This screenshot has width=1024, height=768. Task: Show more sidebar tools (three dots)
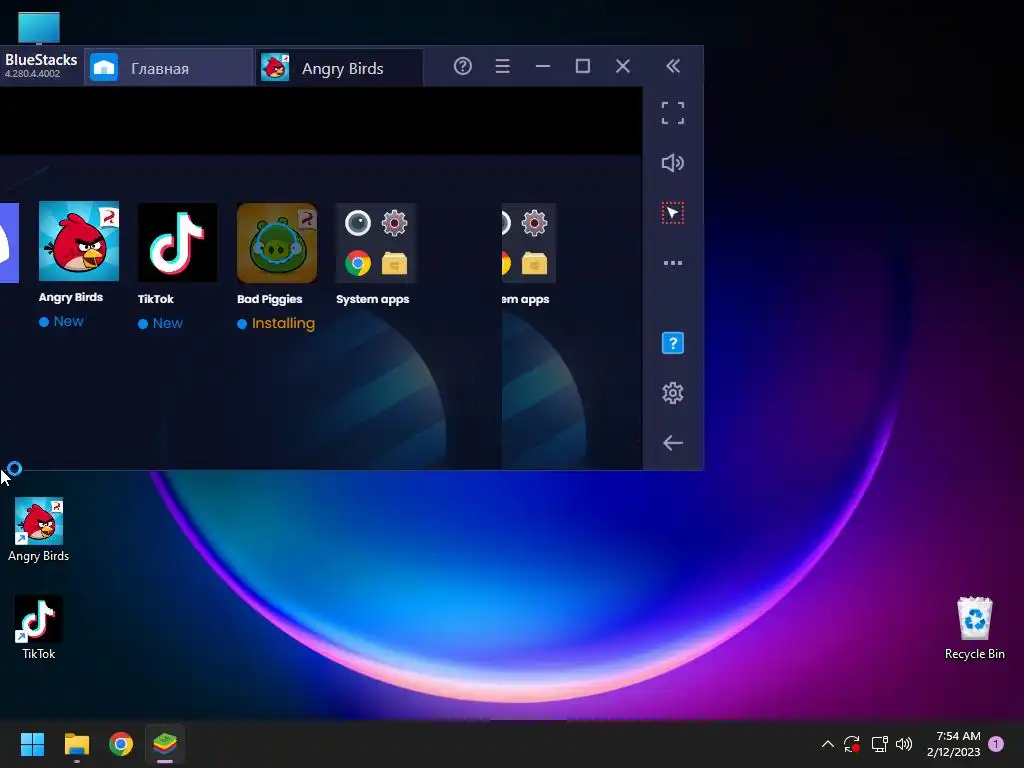point(673,263)
